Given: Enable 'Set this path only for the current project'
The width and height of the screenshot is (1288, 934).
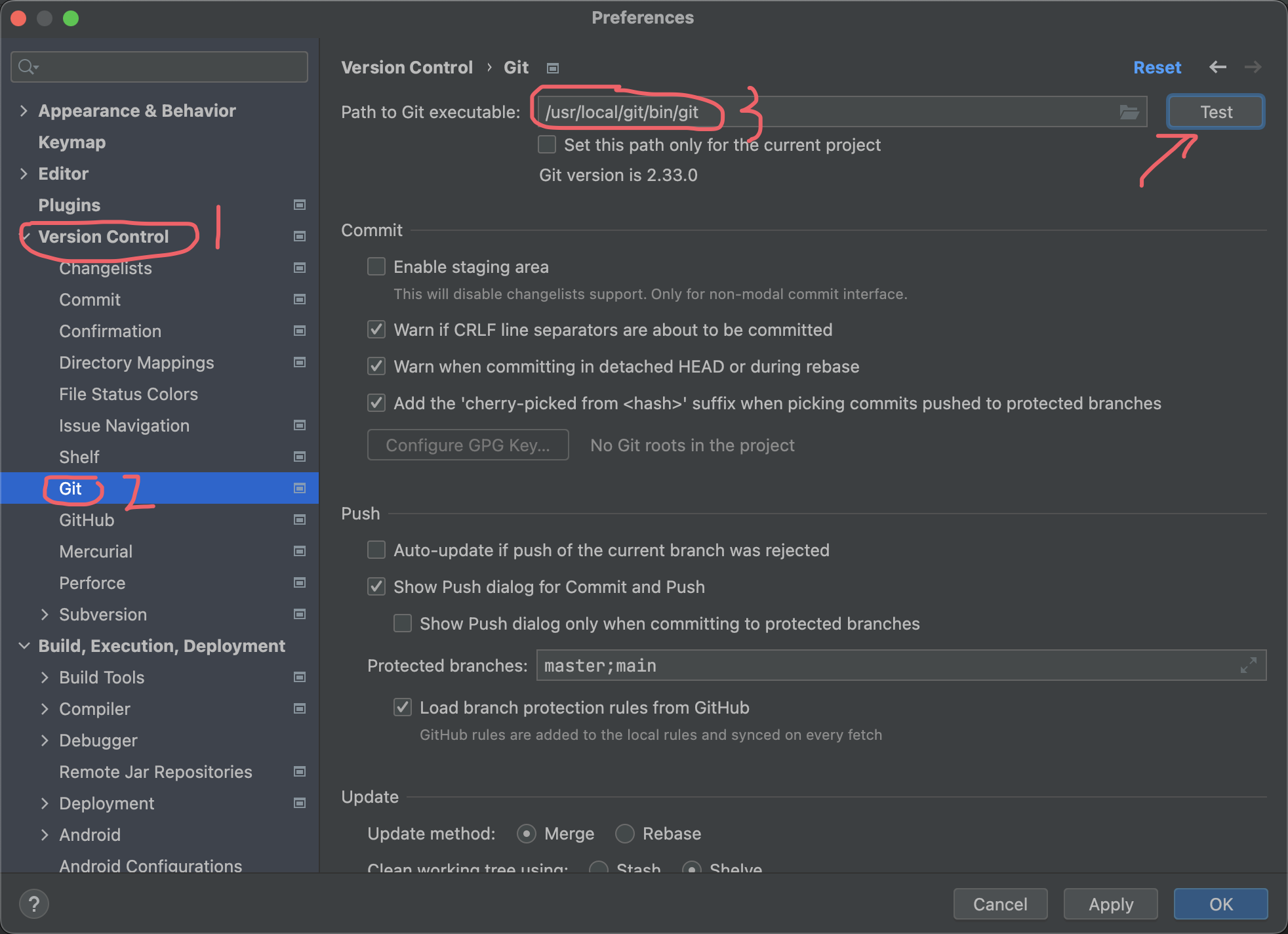Looking at the screenshot, I should (x=547, y=144).
